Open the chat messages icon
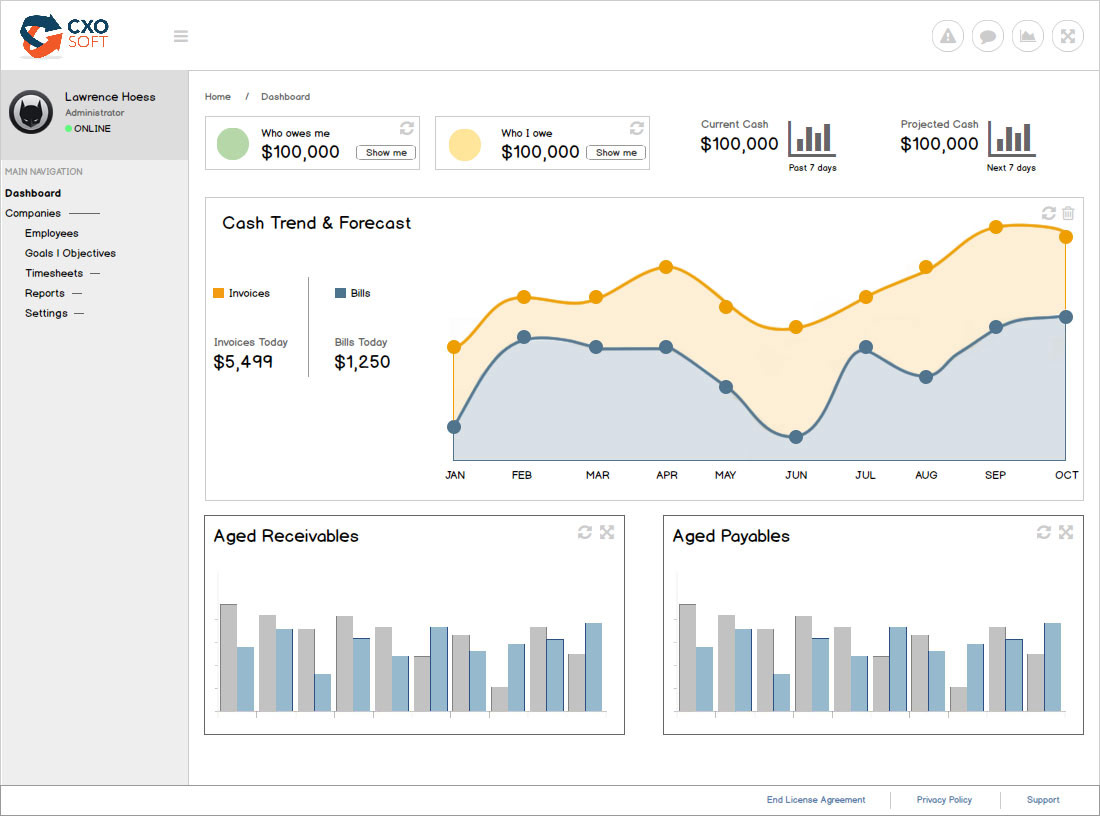The width and height of the screenshot is (1100, 816). (x=987, y=37)
